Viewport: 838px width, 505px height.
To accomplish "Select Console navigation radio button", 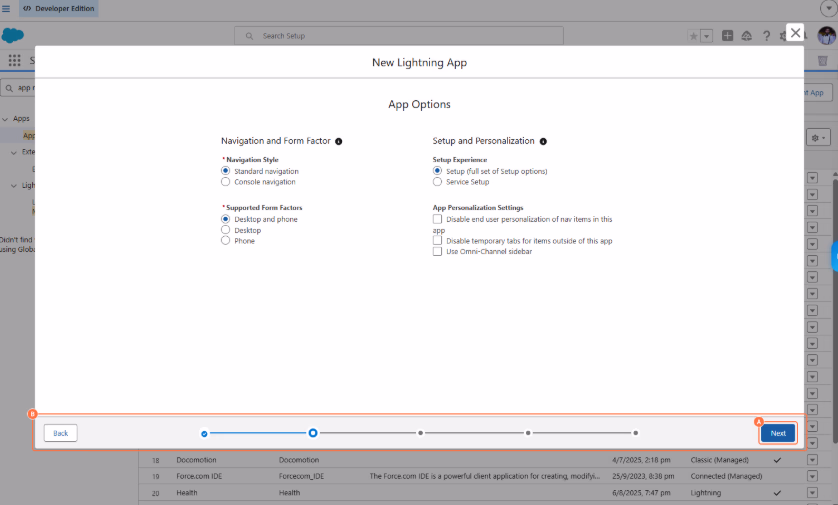I will click(226, 182).
